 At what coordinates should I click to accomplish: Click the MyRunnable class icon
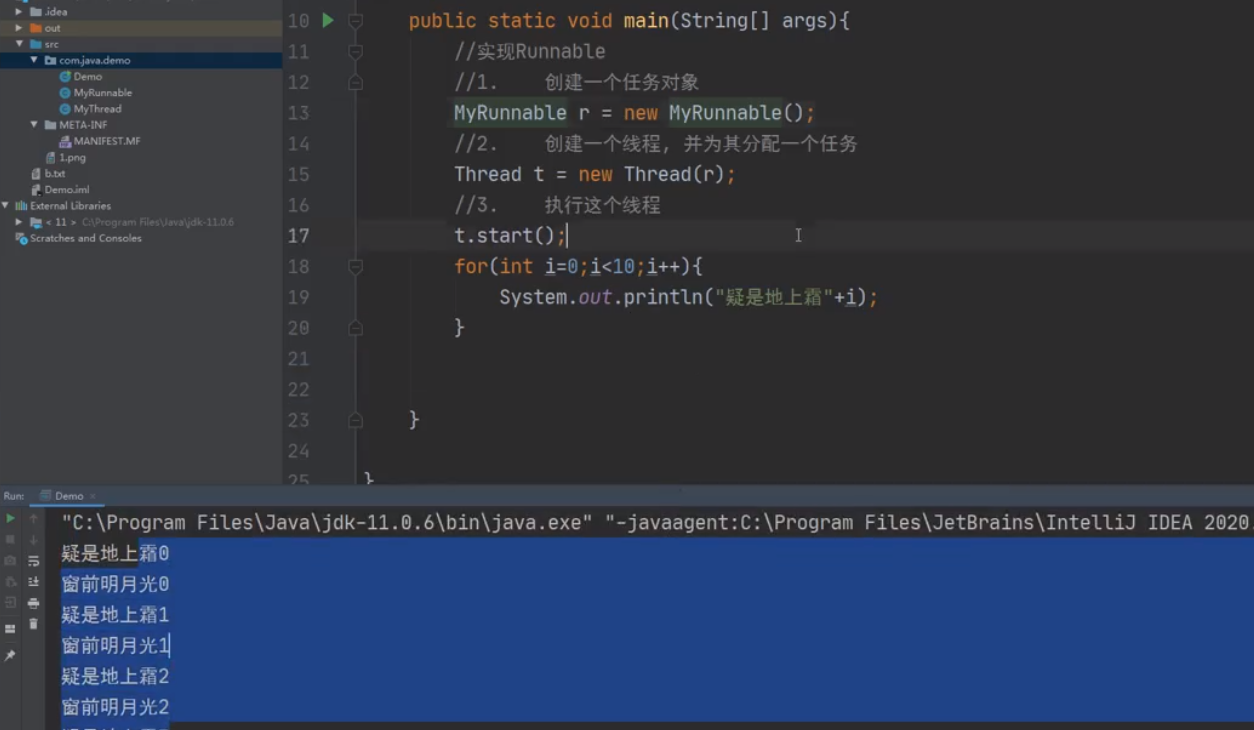pyautogui.click(x=65, y=92)
